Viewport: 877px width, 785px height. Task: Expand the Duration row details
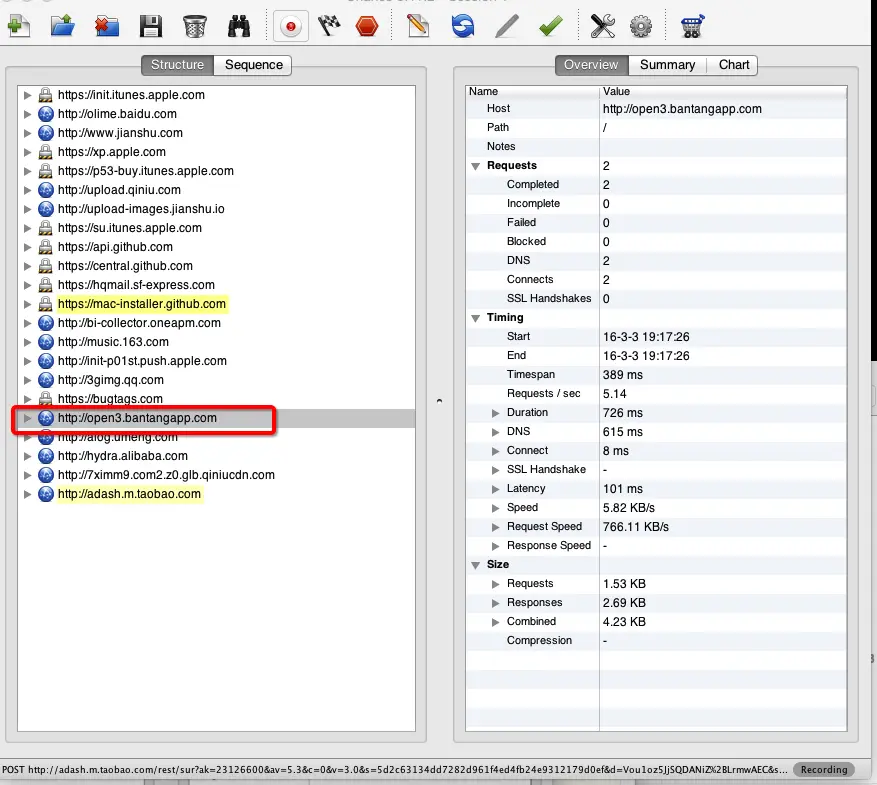coord(495,413)
